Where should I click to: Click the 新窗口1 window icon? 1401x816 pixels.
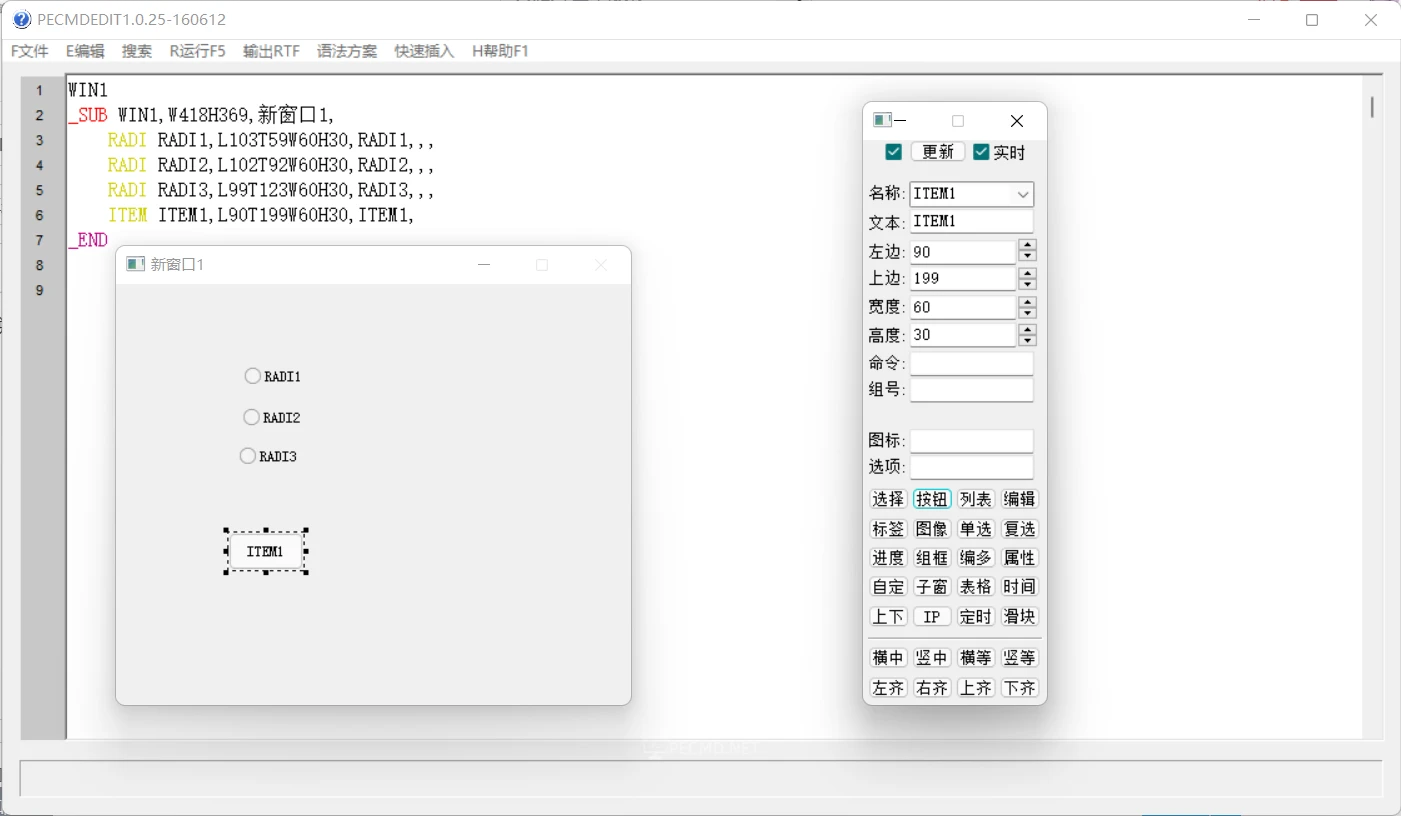pyautogui.click(x=135, y=264)
